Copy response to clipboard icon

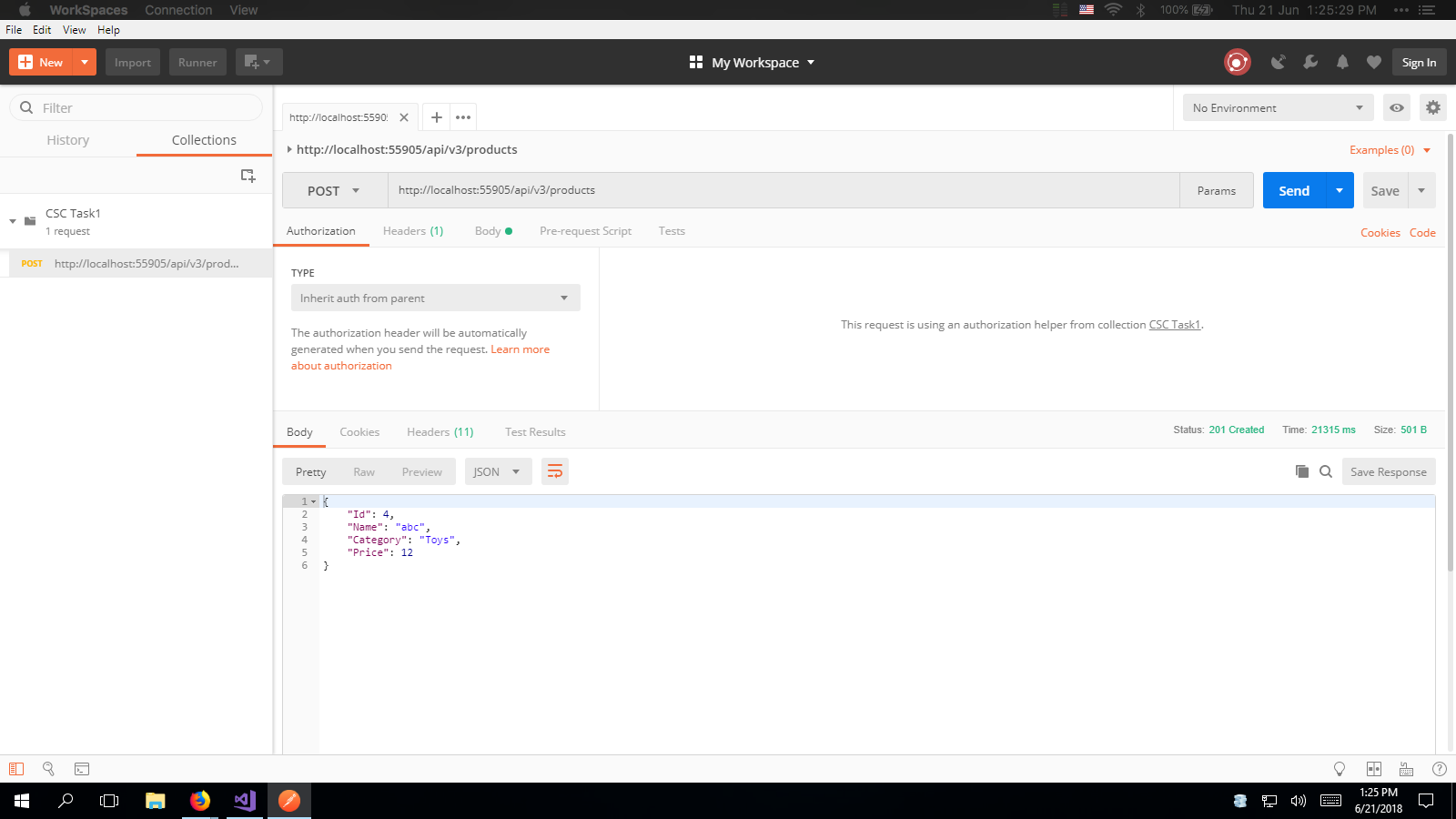coord(1301,471)
